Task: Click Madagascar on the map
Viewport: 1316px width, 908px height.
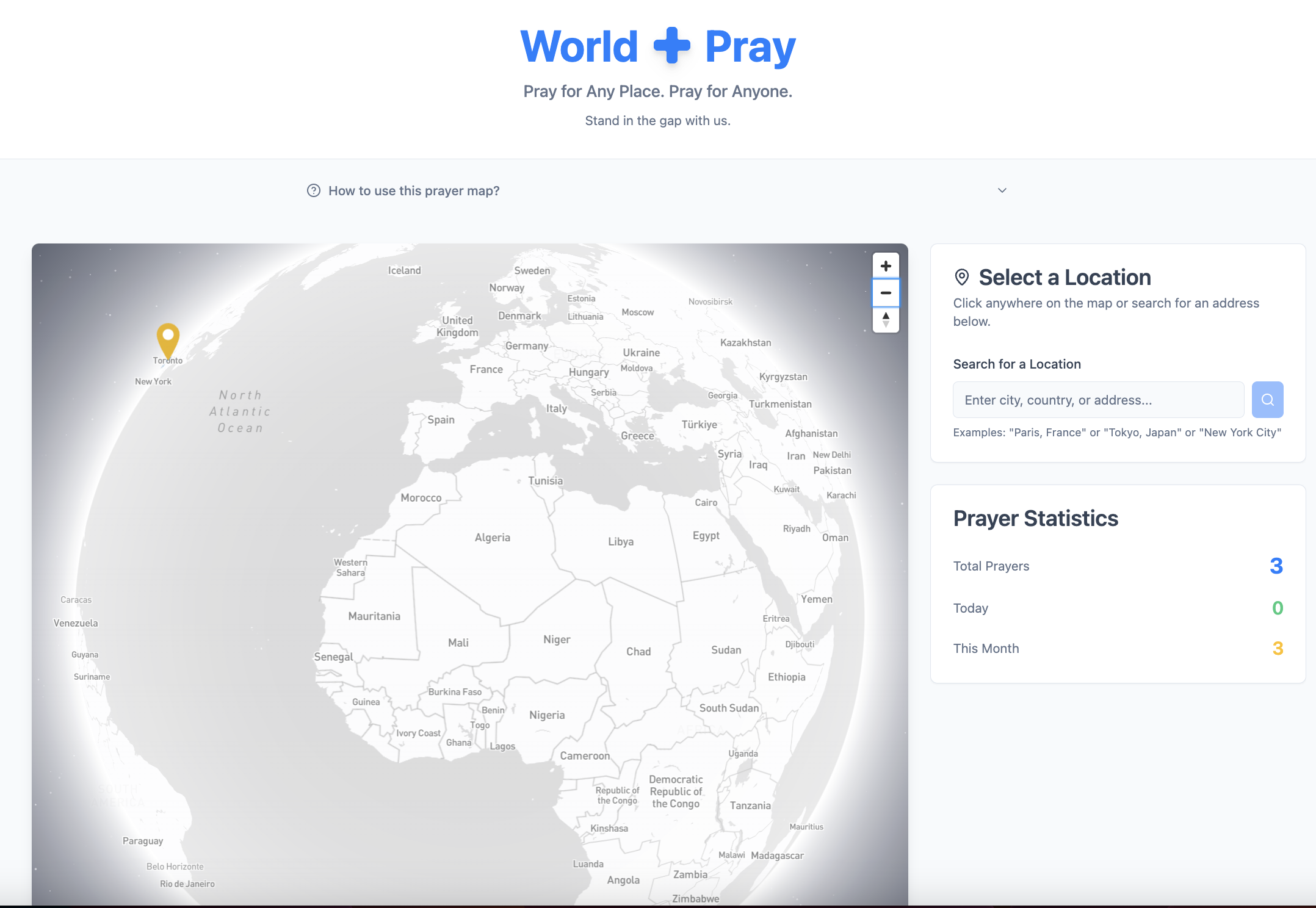Action: (779, 855)
